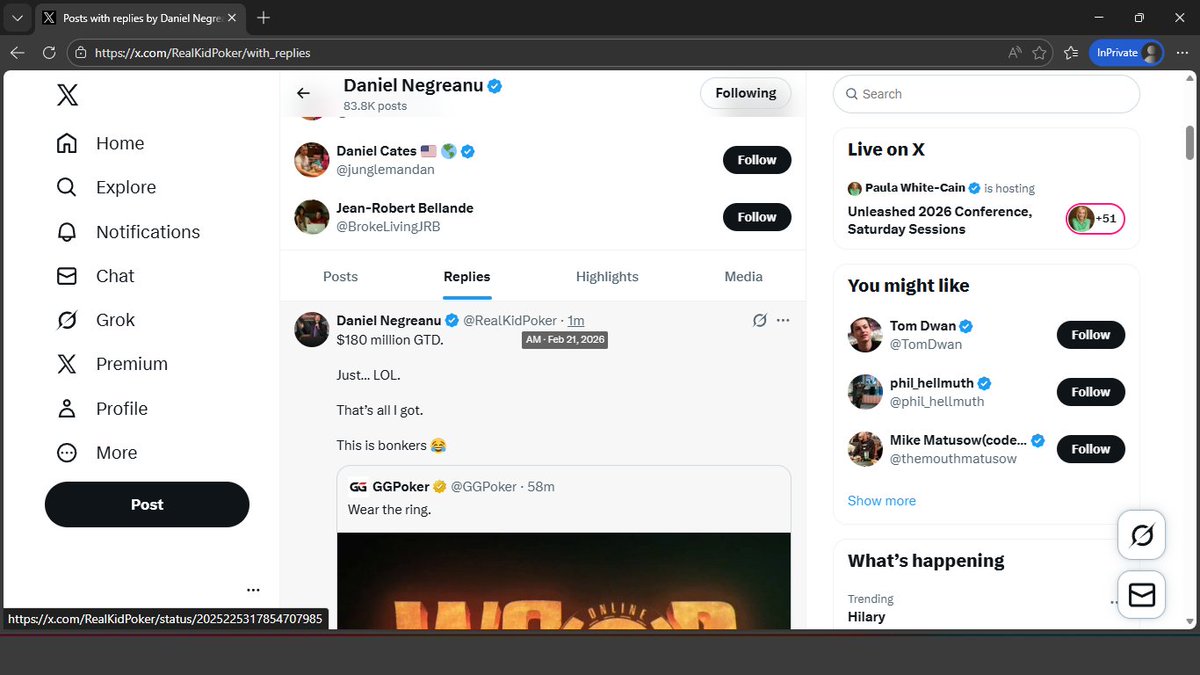1200x675 pixels.
Task: Open the More menu in sidebar
Action: click(96, 452)
